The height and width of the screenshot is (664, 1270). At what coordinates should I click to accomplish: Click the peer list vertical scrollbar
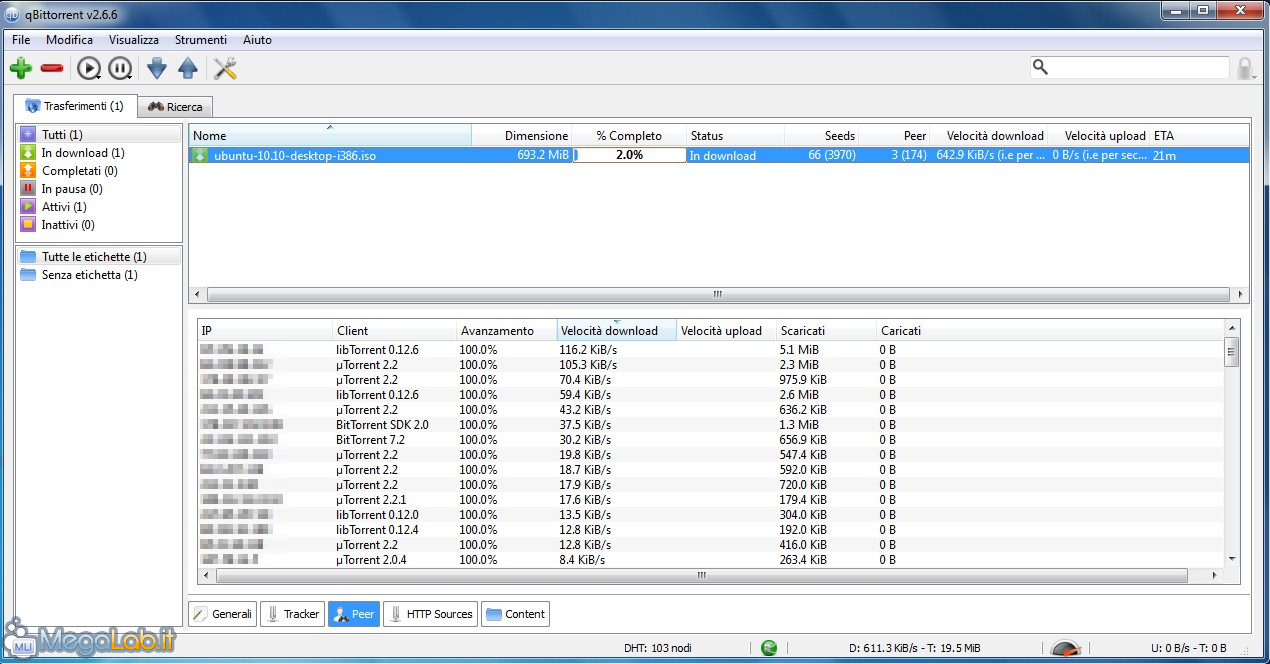pos(1232,353)
